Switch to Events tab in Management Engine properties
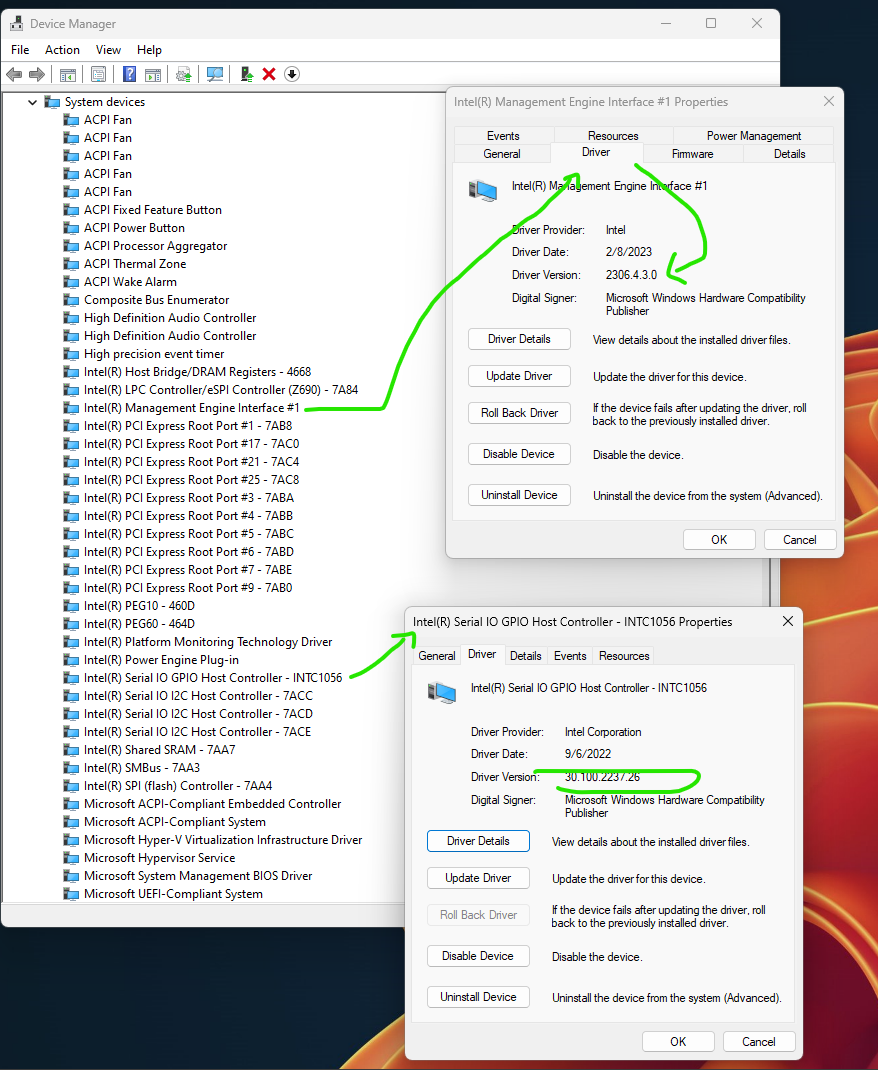The image size is (878, 1070). [503, 136]
